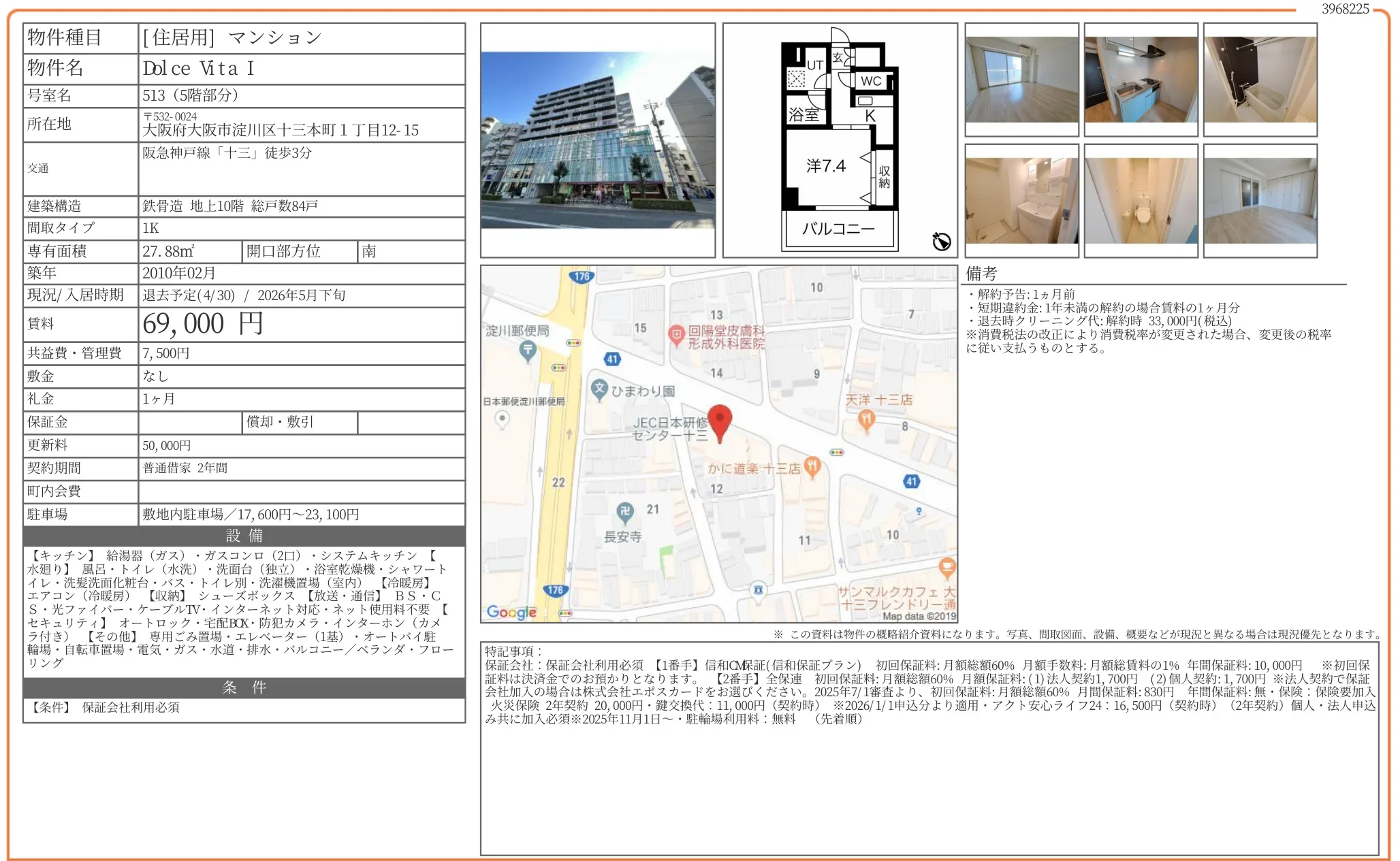Click 長安寺 temple marker icon
The width and height of the screenshot is (1400, 861).
point(624,511)
